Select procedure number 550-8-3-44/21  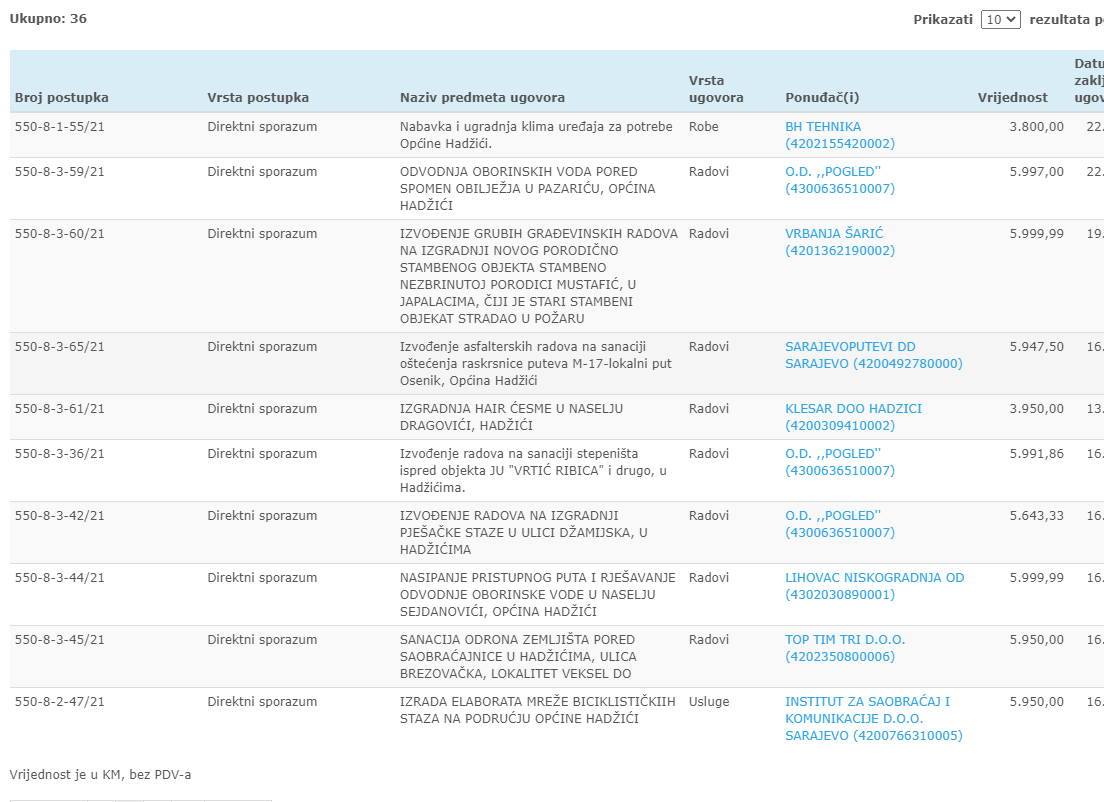(x=59, y=577)
